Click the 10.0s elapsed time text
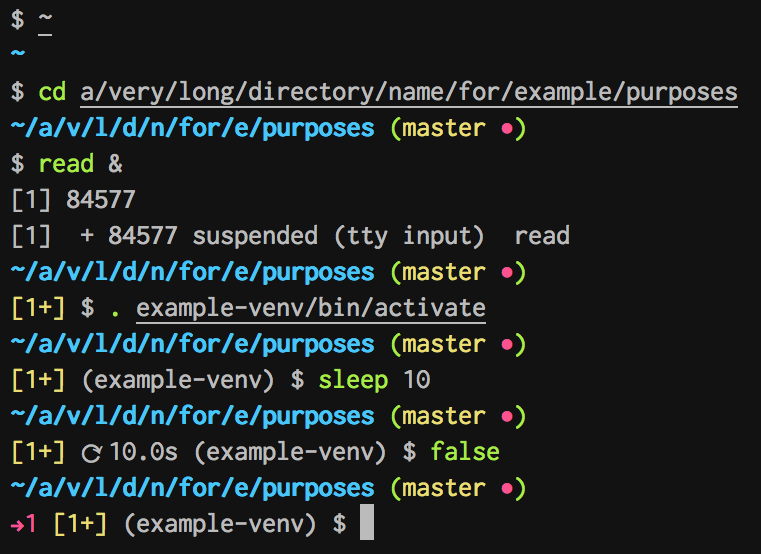This screenshot has height=554, width=761. click(x=143, y=452)
